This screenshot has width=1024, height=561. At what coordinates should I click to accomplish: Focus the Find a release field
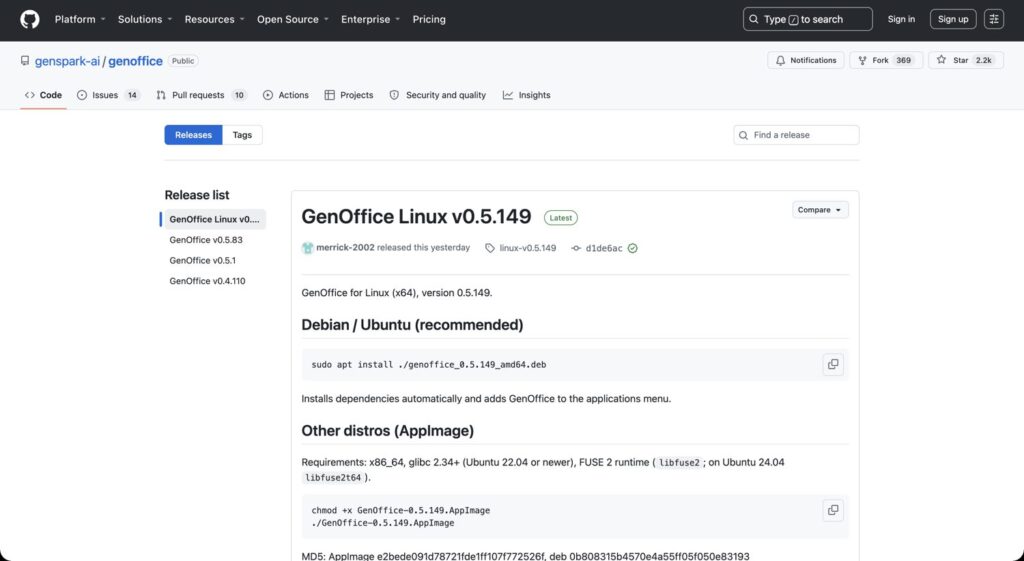(796, 135)
